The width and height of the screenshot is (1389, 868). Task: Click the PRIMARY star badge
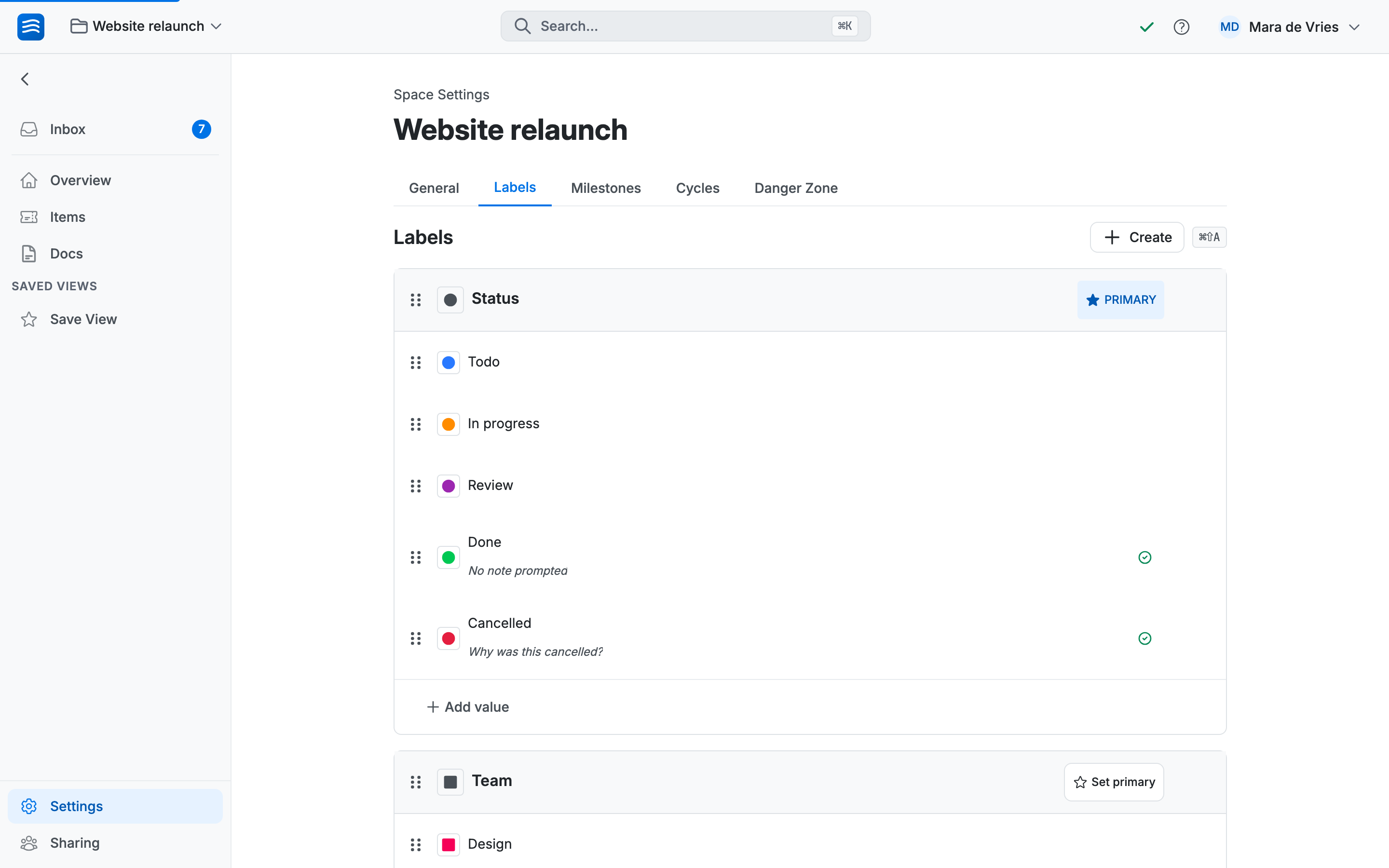1120,299
